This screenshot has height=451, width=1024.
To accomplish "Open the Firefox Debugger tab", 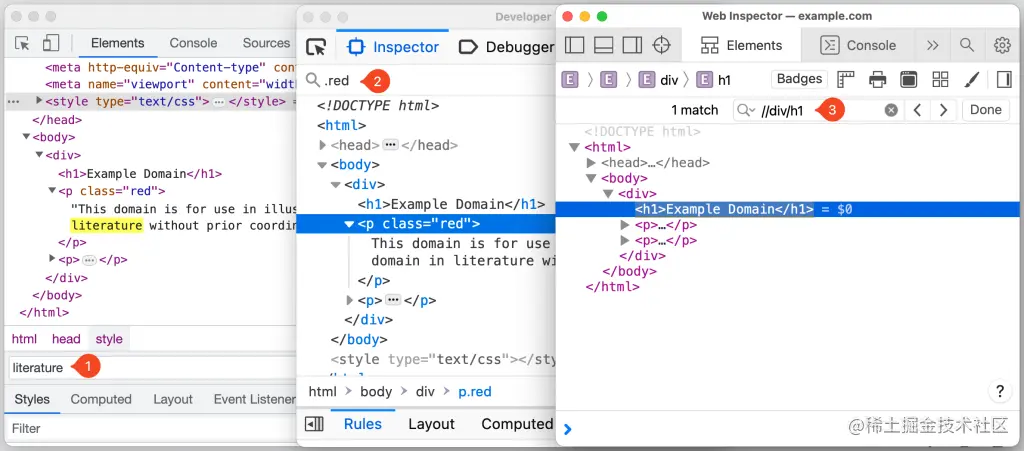I will [507, 47].
